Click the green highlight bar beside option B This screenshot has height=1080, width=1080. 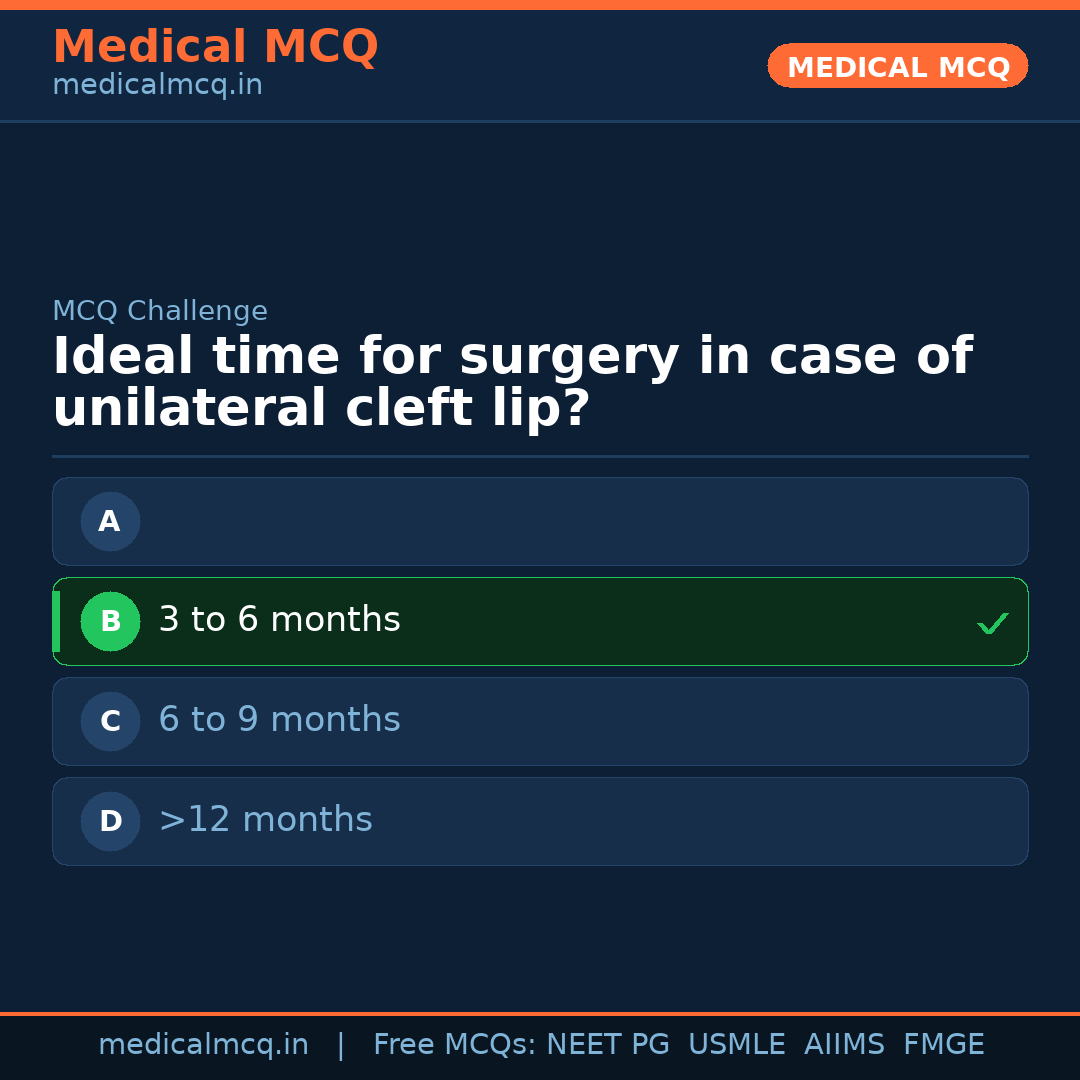click(56, 621)
